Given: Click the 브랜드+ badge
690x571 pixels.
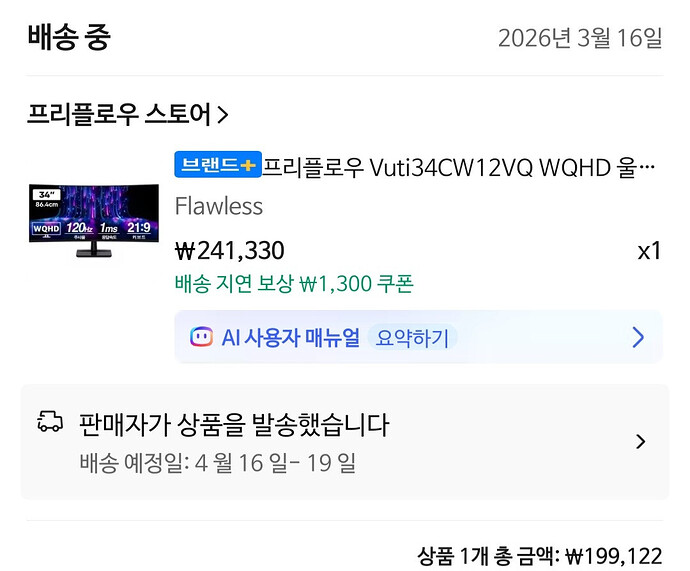Looking at the screenshot, I should point(218,165).
